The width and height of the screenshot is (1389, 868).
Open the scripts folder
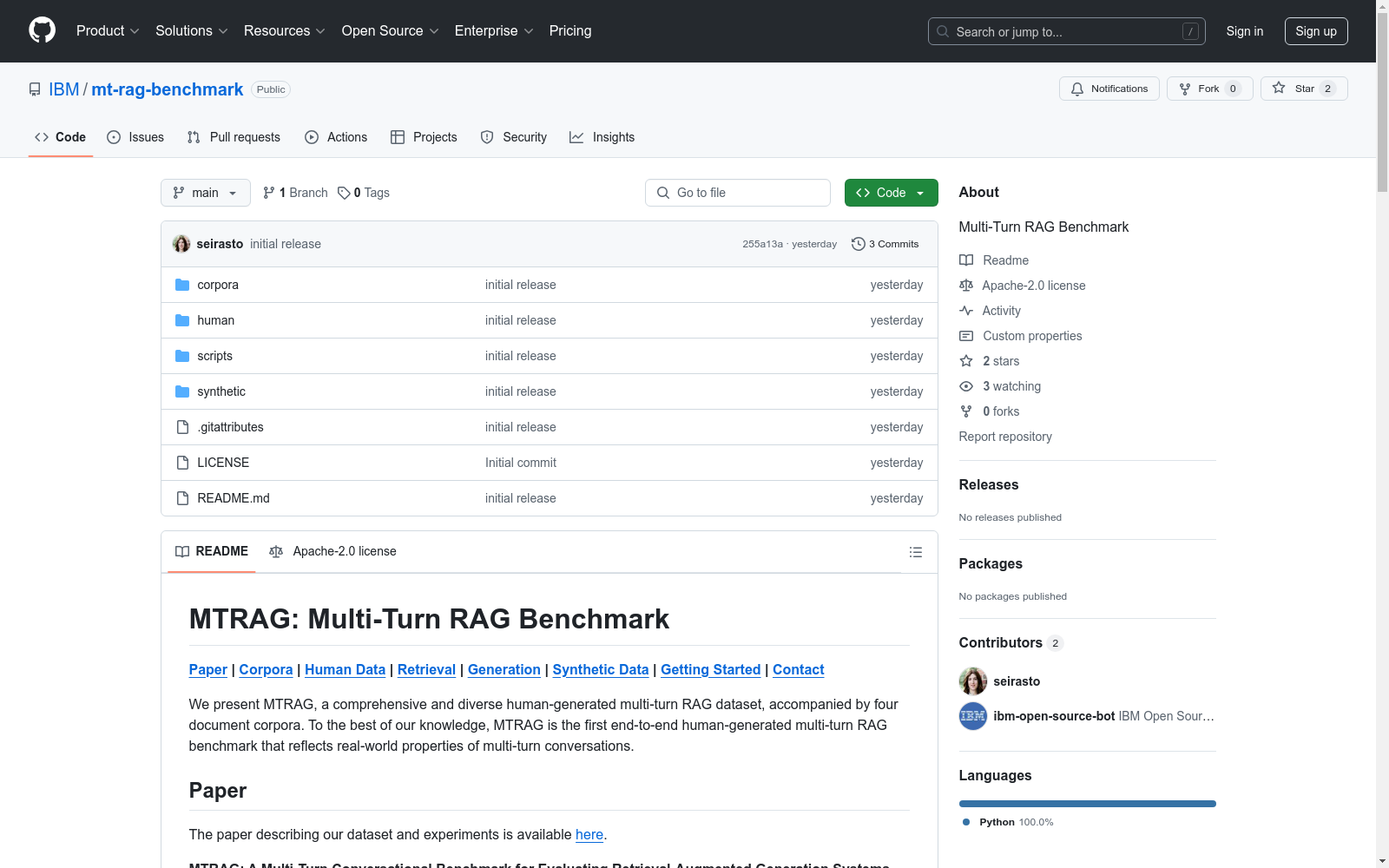tap(214, 356)
